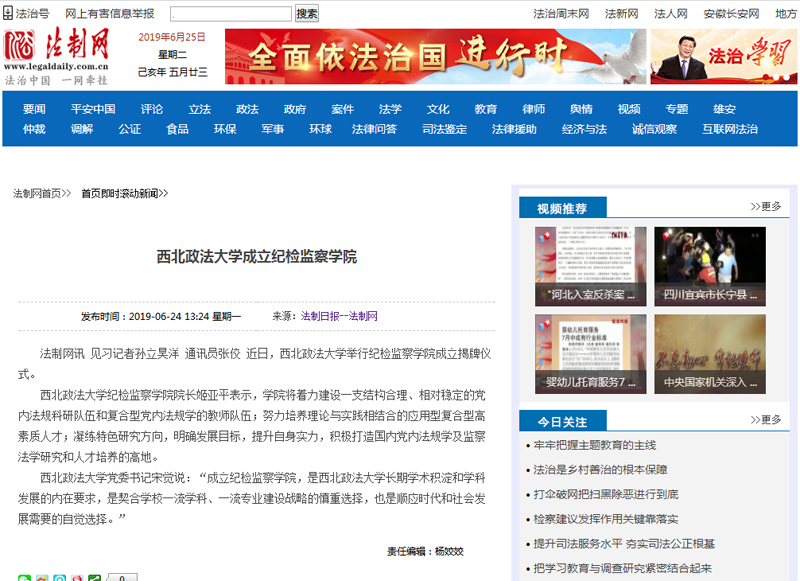The image size is (800, 581).
Task: Open the 四川宜宾市长宁县 video thumbnail
Action: [x=710, y=266]
